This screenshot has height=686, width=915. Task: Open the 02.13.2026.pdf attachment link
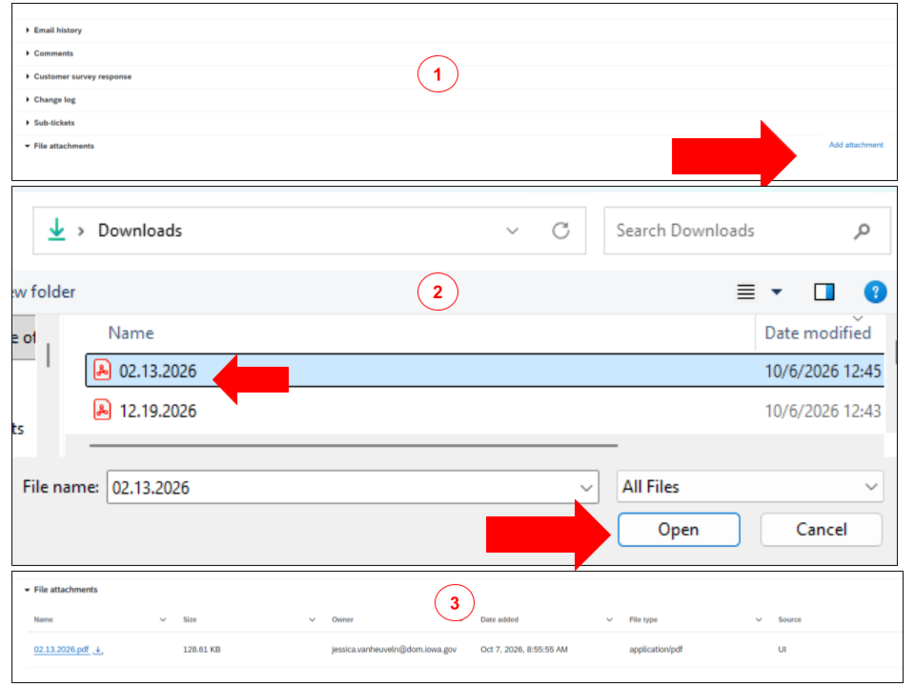(x=61, y=649)
